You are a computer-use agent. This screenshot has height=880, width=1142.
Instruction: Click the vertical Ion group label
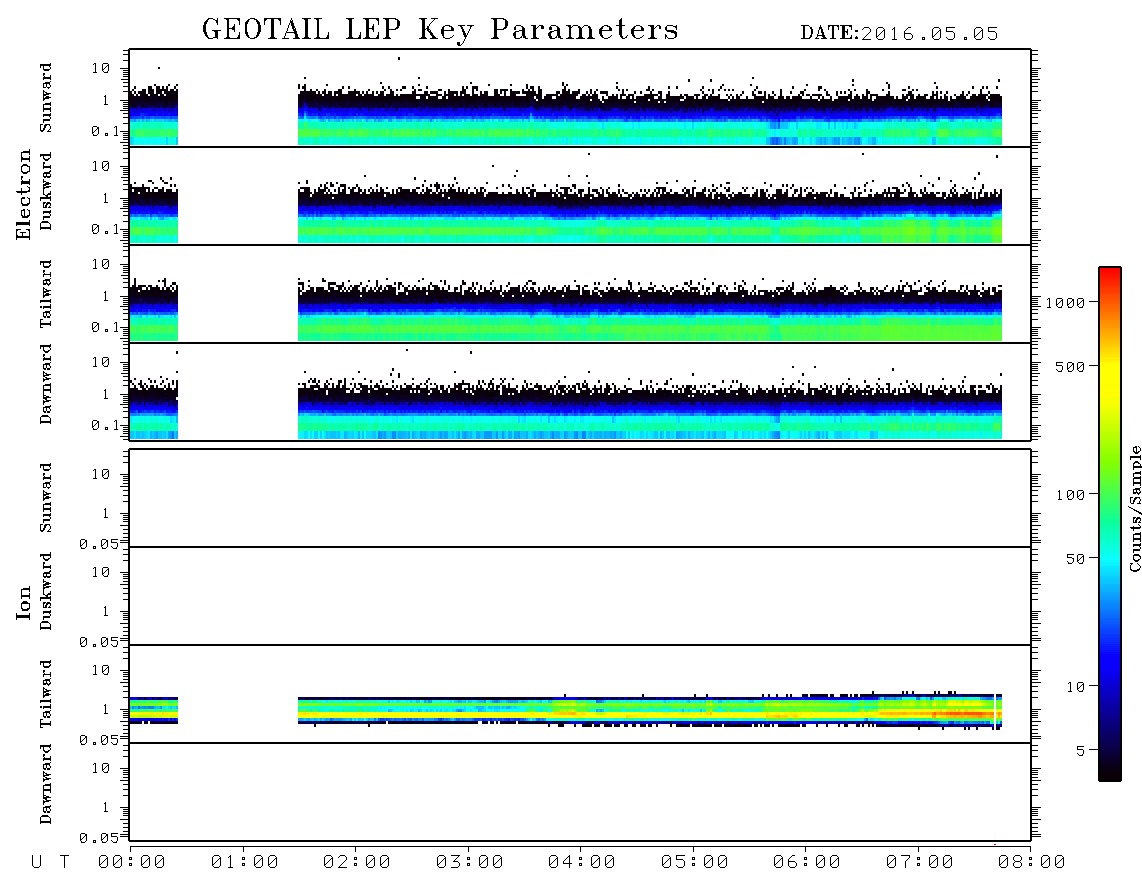pyautogui.click(x=24, y=602)
